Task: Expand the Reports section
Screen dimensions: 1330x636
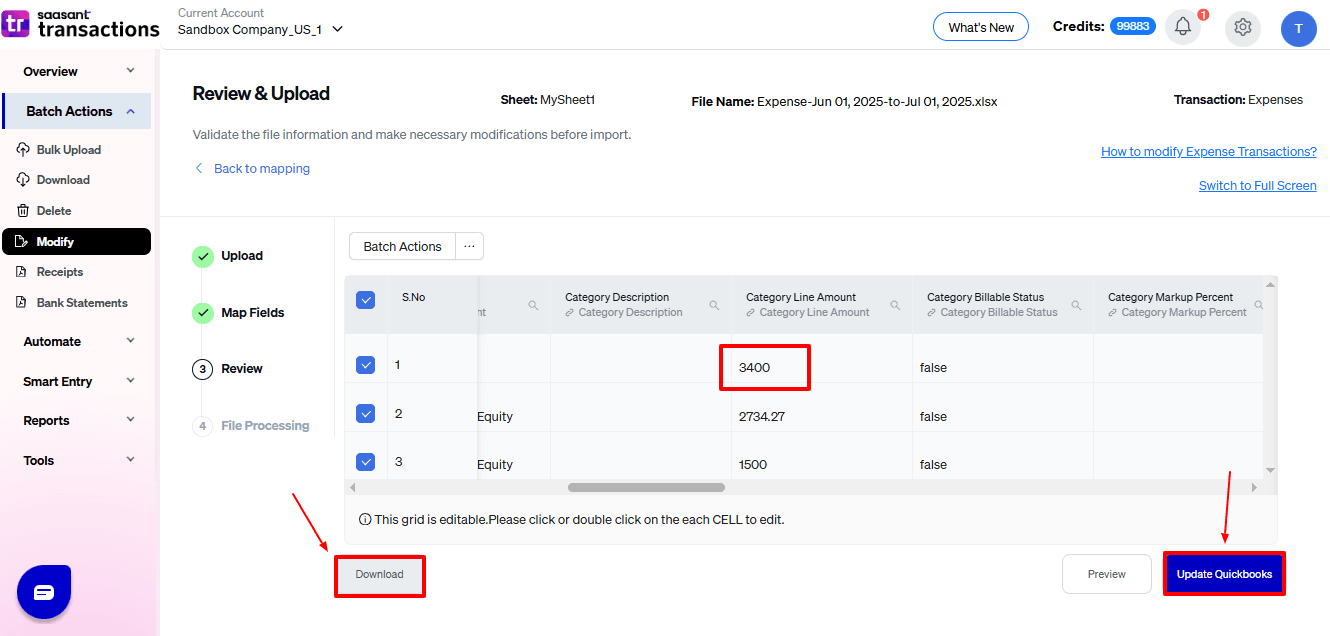Action: [46, 420]
